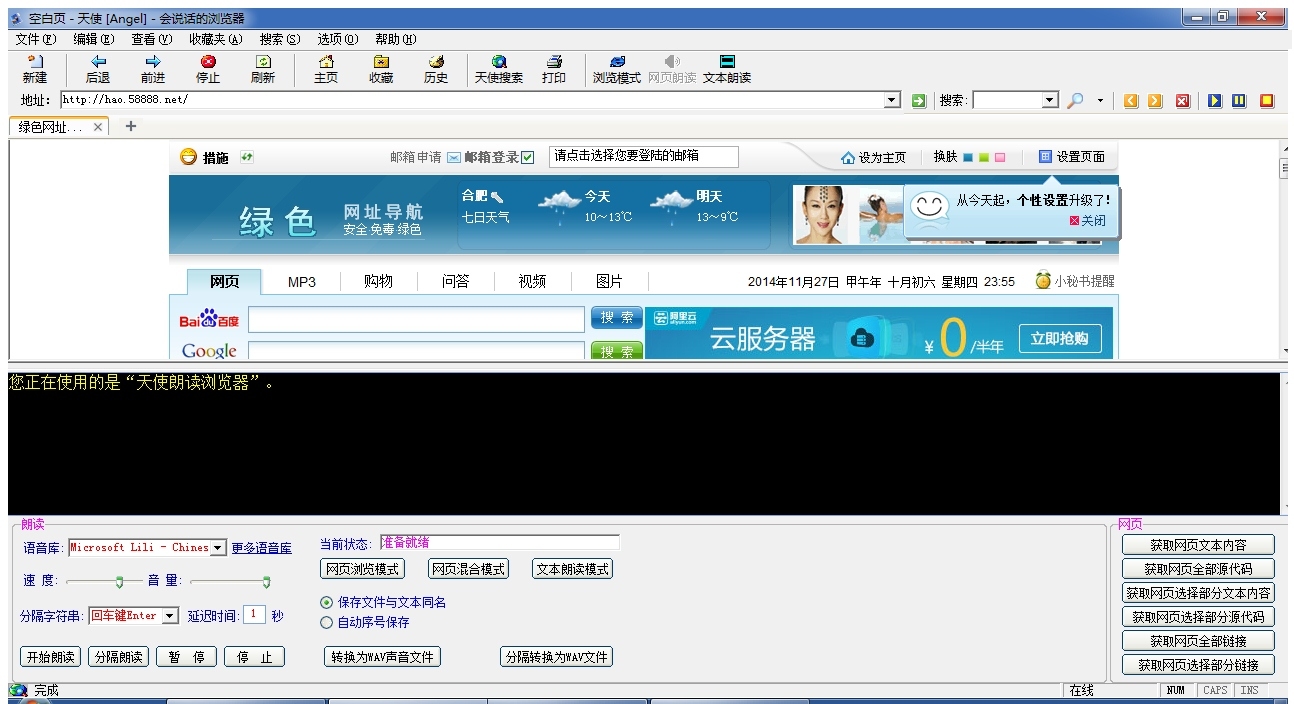Open the address bar dropdown arrow
This screenshot has height=704, width=1294.
coord(892,101)
